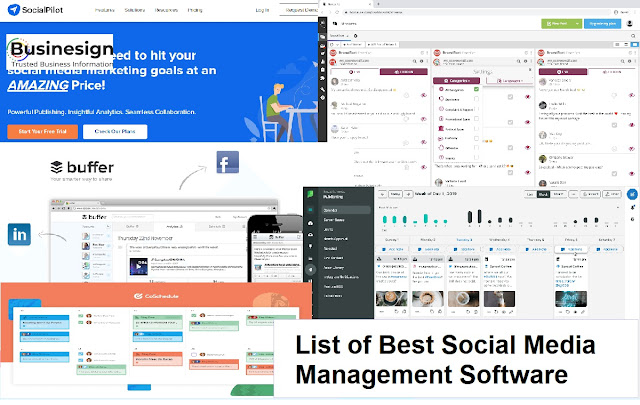Collapse the post volume chart chevron

(x=618, y=207)
